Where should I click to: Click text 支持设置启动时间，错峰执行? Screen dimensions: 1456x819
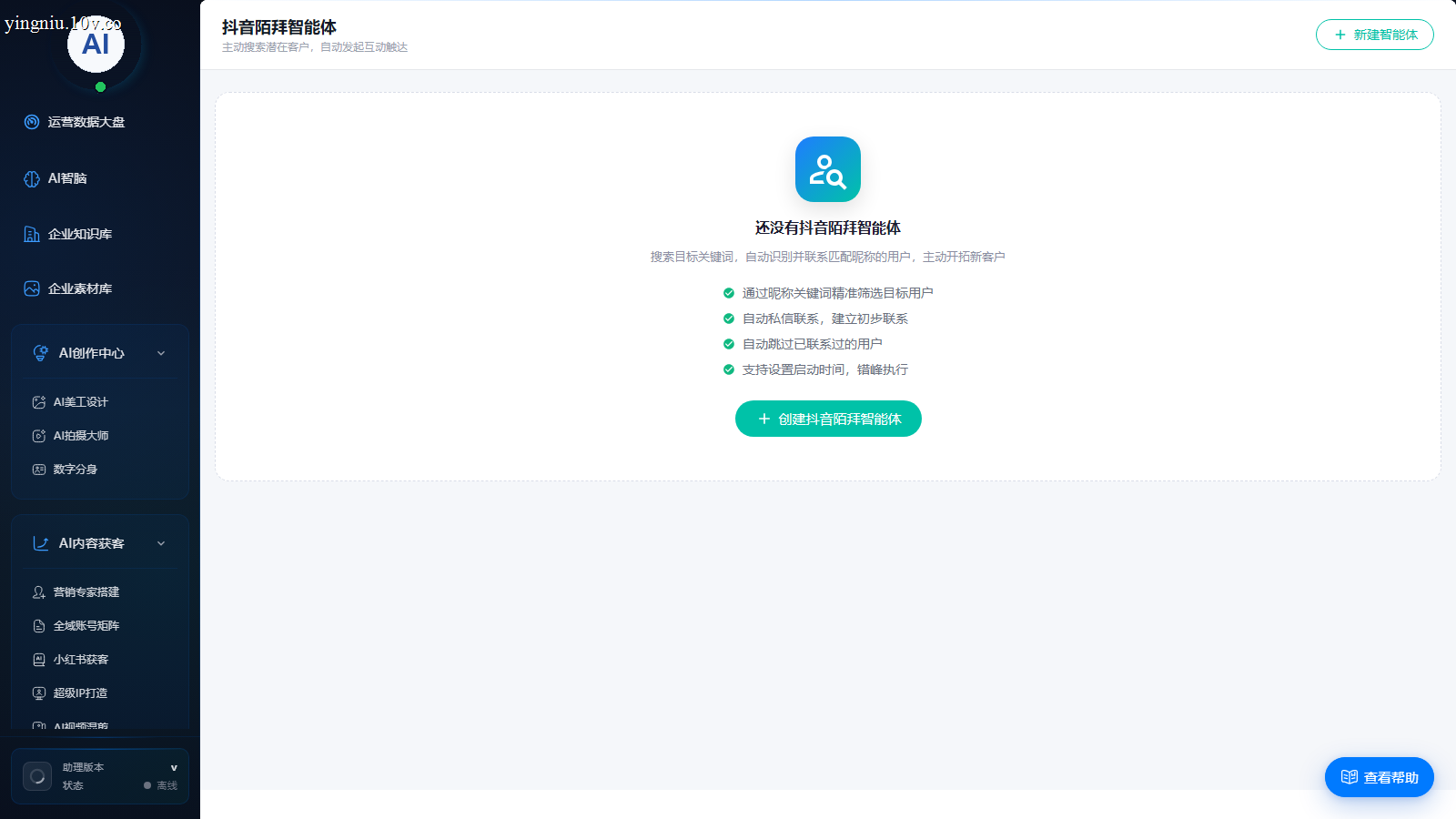pos(825,369)
